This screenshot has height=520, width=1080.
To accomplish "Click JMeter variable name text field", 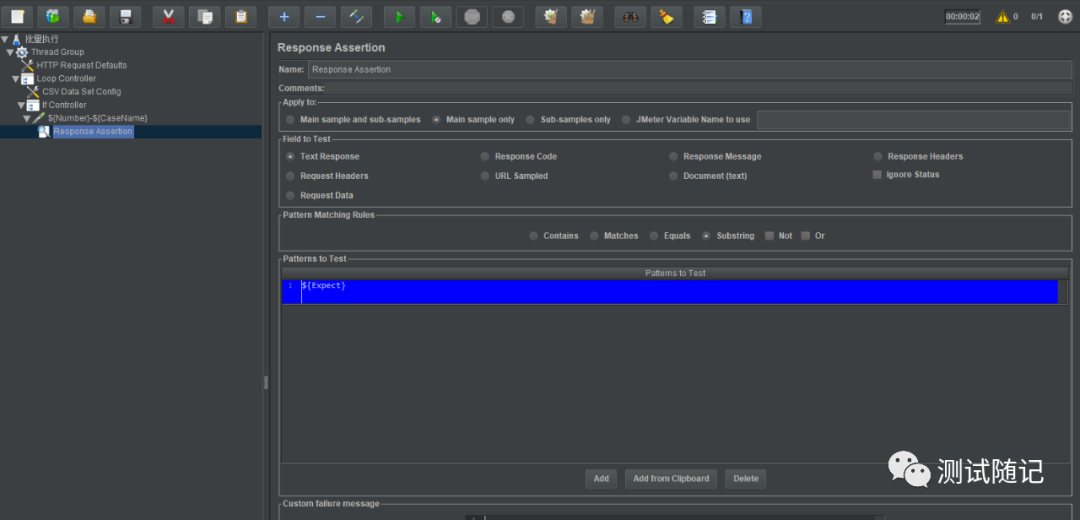I will click(914, 120).
